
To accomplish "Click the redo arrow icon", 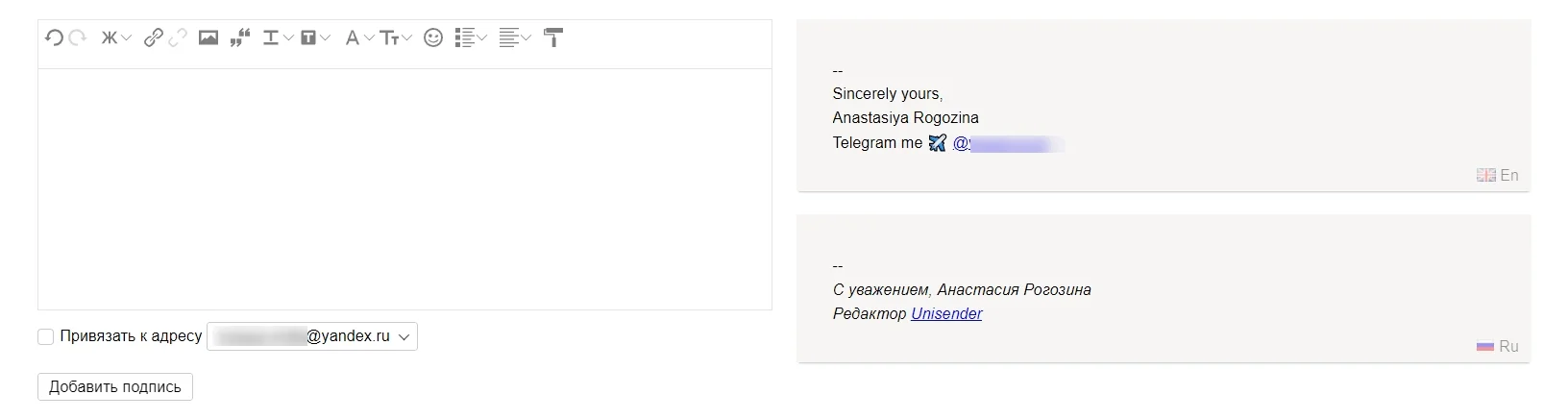I will pyautogui.click(x=78, y=38).
